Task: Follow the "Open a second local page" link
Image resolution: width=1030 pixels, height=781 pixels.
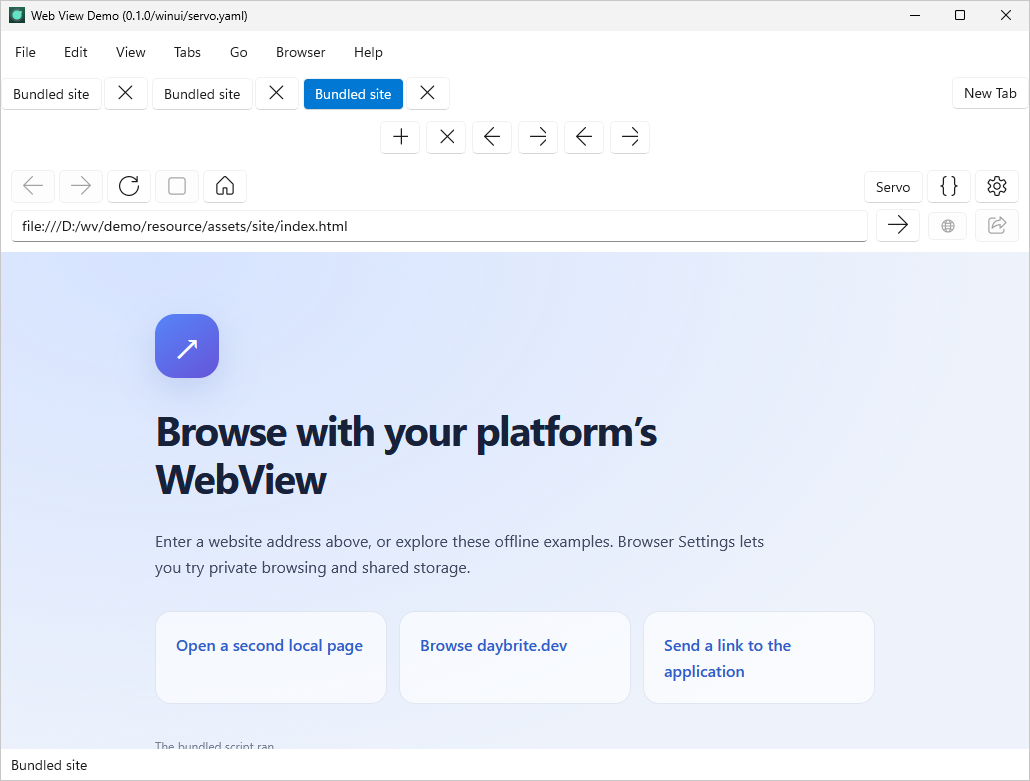Action: point(269,646)
